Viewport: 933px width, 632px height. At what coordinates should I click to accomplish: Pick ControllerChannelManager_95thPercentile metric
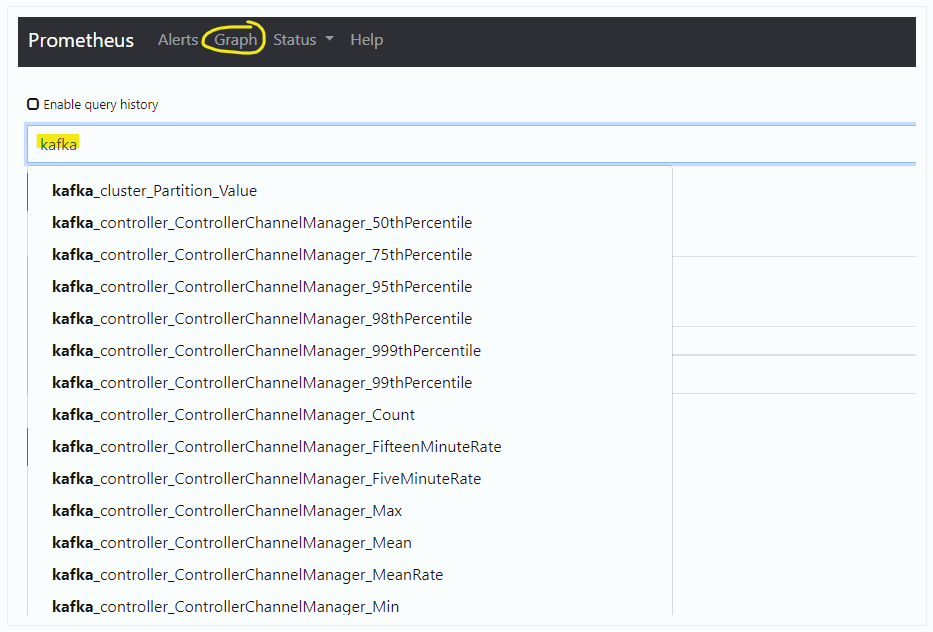(350, 287)
